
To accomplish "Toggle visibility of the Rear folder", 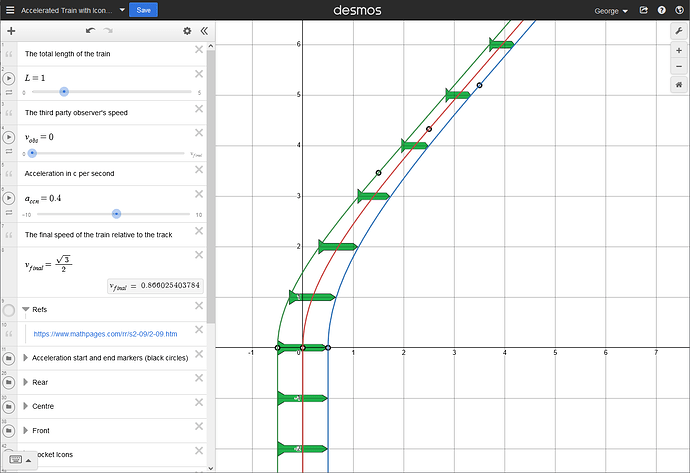I will click(x=8, y=383).
